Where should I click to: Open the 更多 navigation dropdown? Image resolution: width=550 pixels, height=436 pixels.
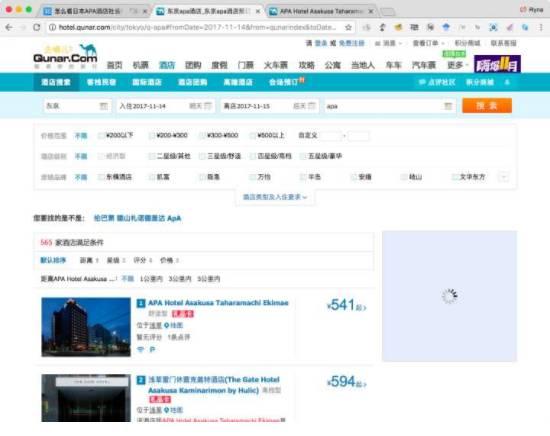(x=457, y=65)
